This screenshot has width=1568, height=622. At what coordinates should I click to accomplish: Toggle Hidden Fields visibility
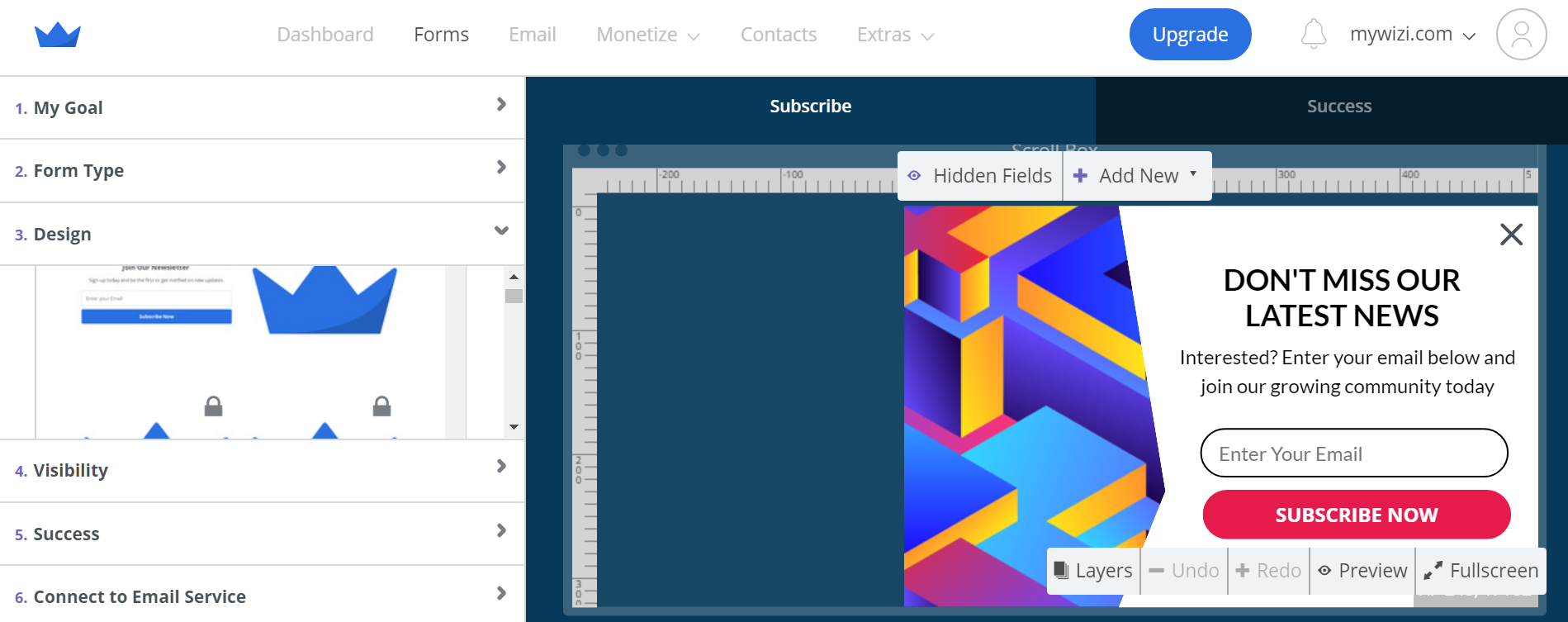[x=980, y=176]
